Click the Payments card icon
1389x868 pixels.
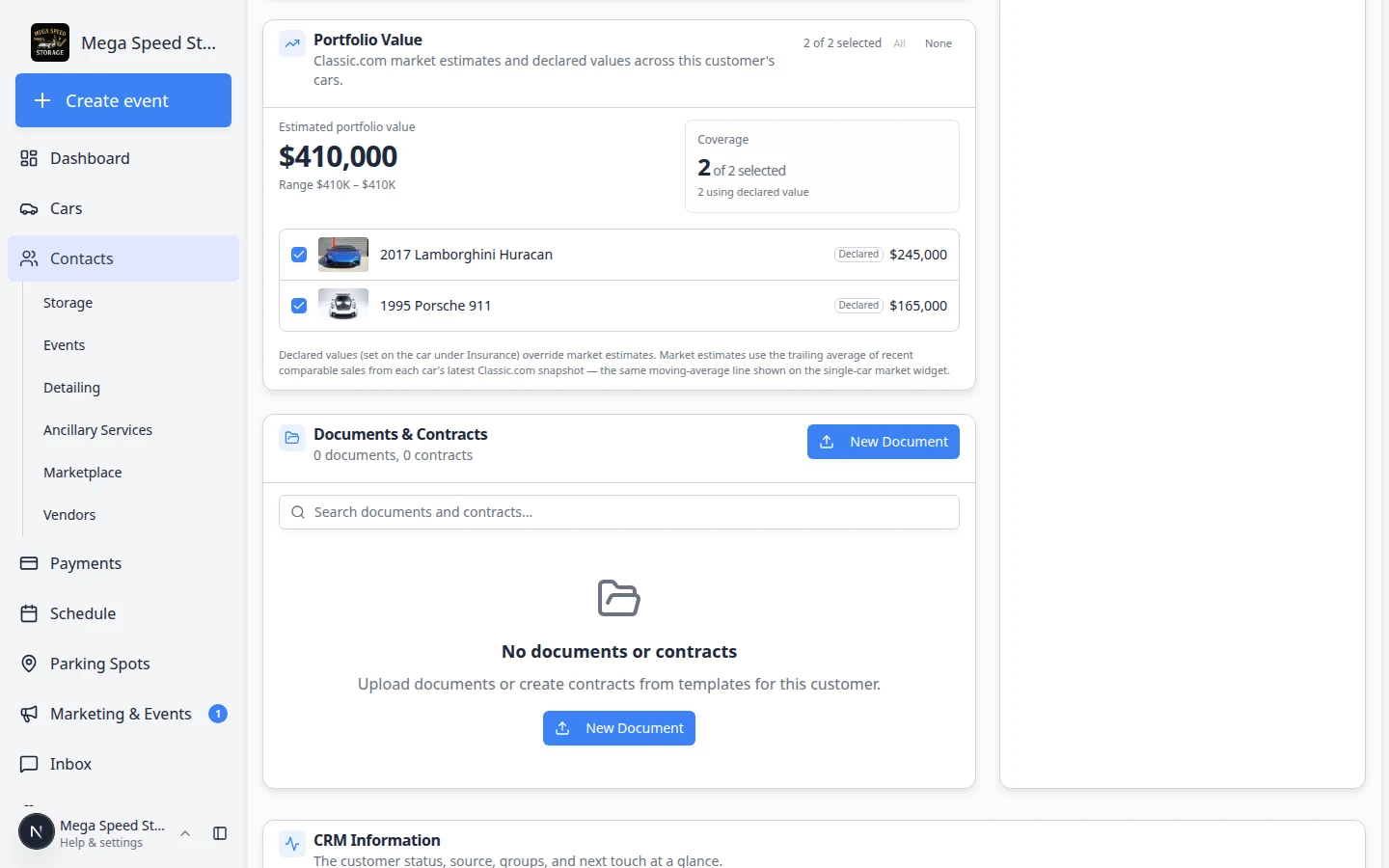pyautogui.click(x=29, y=563)
